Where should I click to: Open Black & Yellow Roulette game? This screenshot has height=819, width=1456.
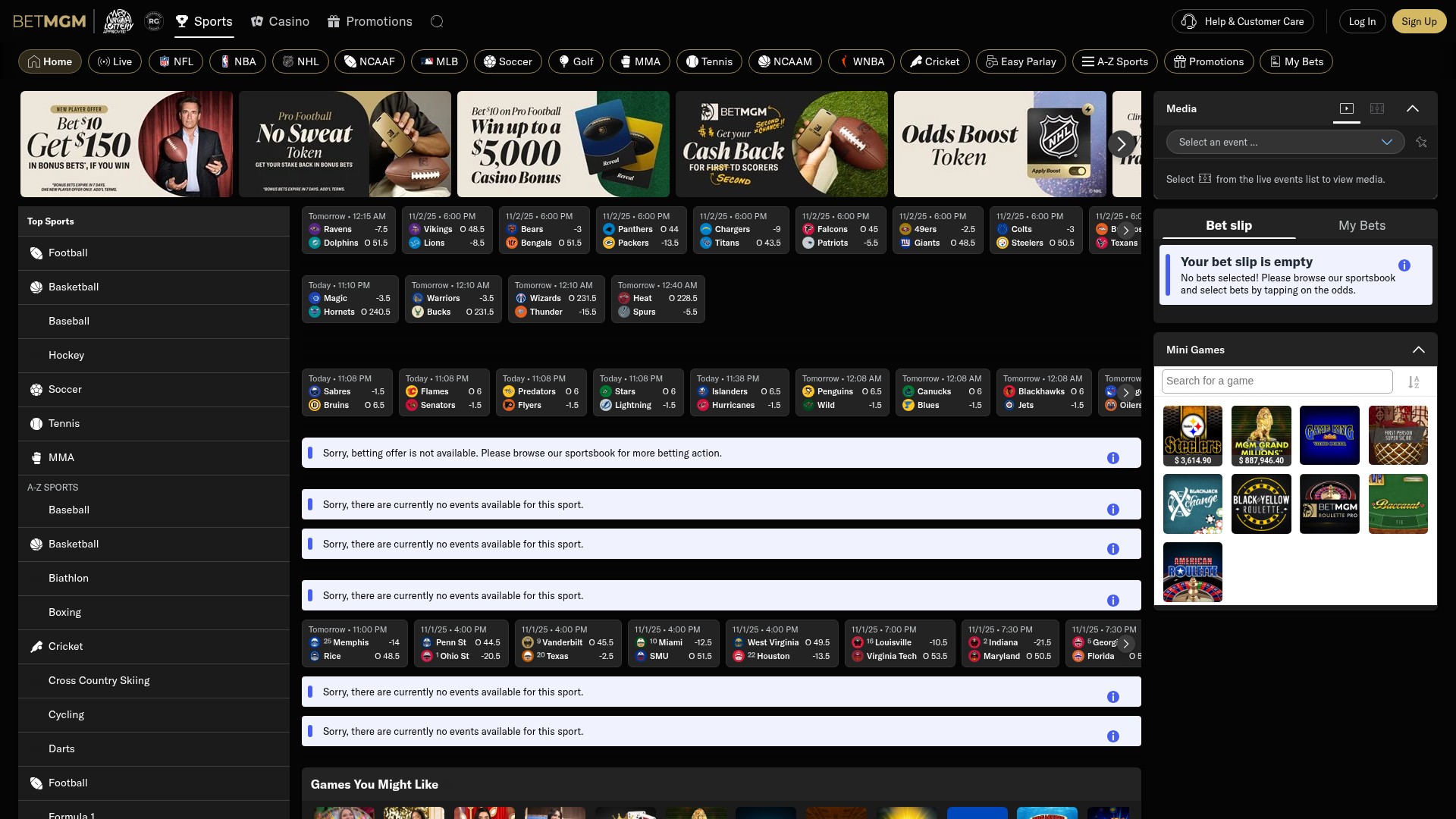(1261, 504)
